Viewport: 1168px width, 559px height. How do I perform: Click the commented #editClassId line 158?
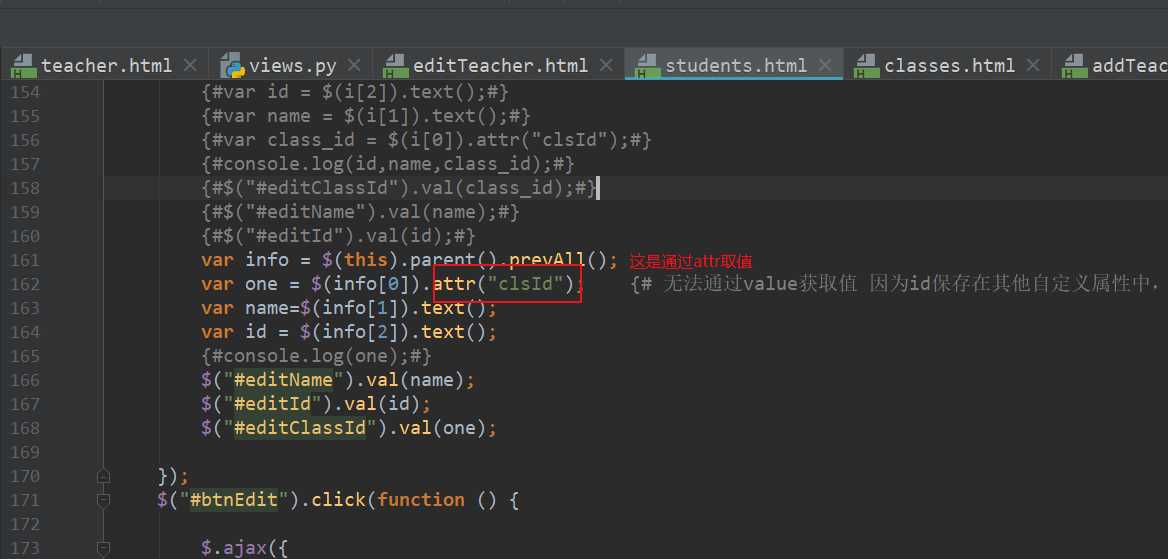pos(399,188)
